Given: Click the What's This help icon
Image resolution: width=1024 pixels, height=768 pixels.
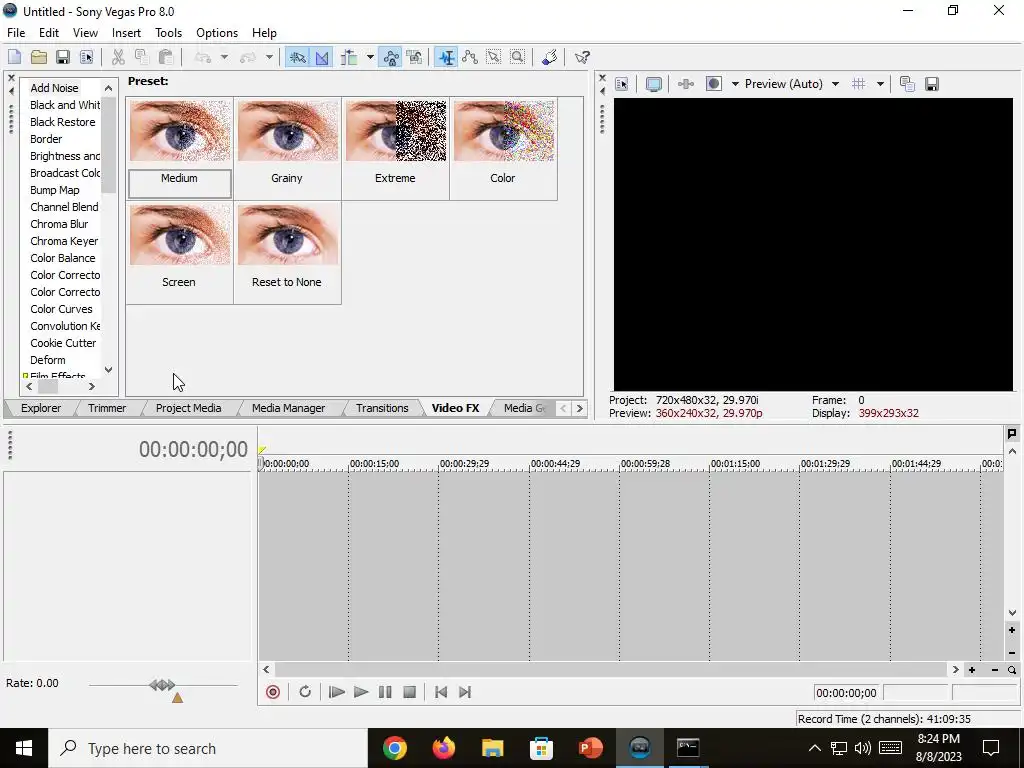Looking at the screenshot, I should tap(582, 57).
